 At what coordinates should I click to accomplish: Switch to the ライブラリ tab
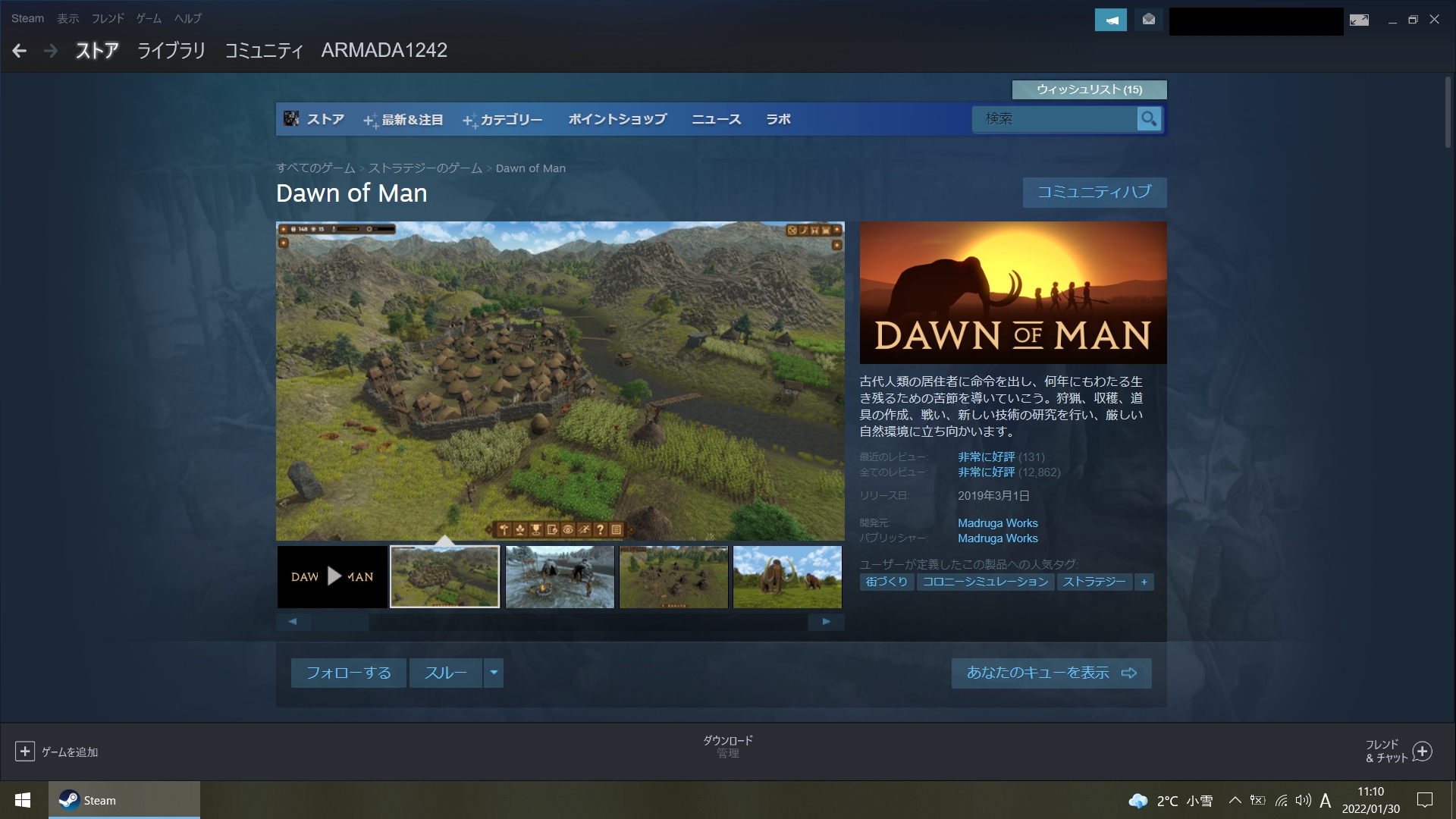coord(171,51)
